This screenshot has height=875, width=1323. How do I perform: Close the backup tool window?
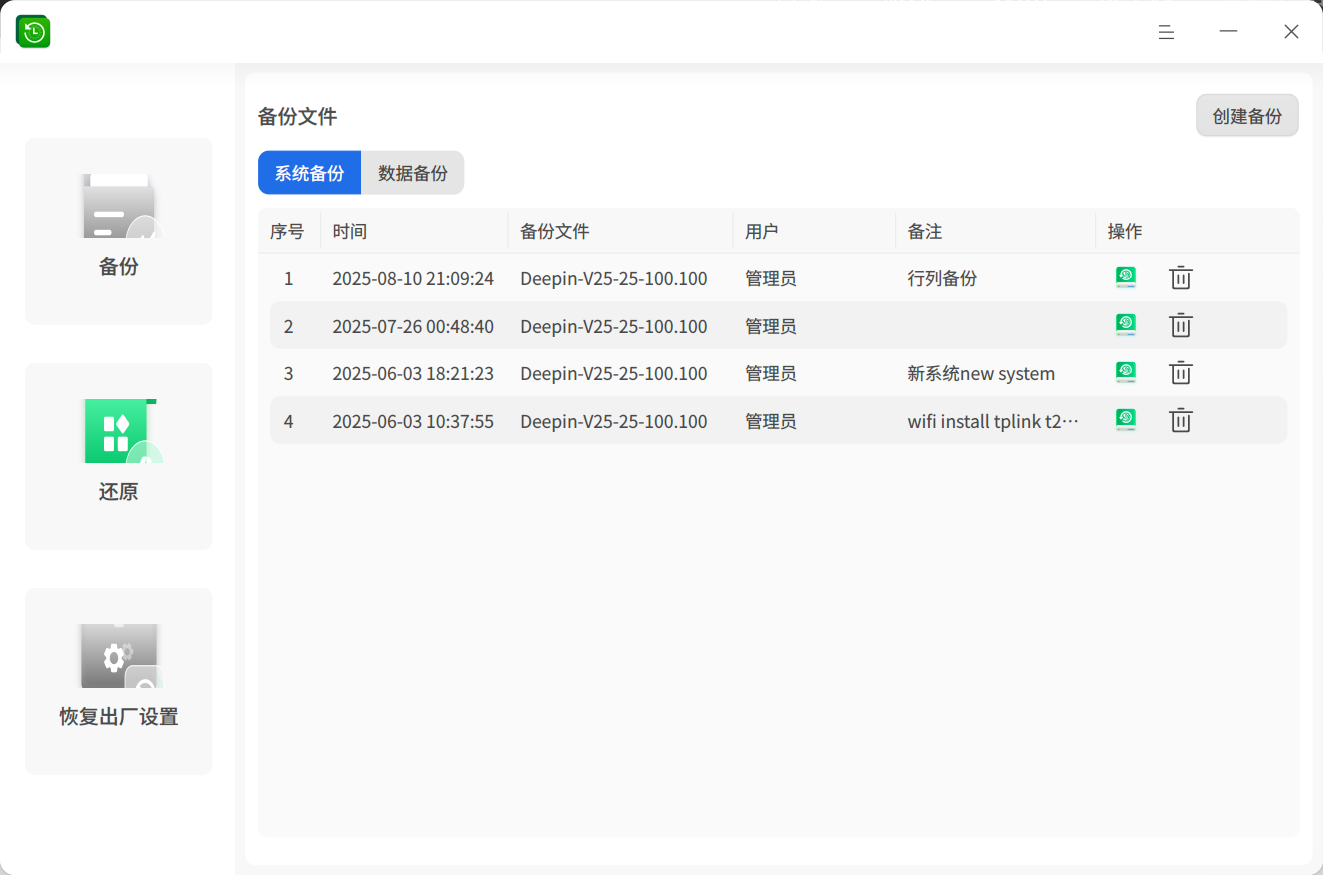(1291, 32)
